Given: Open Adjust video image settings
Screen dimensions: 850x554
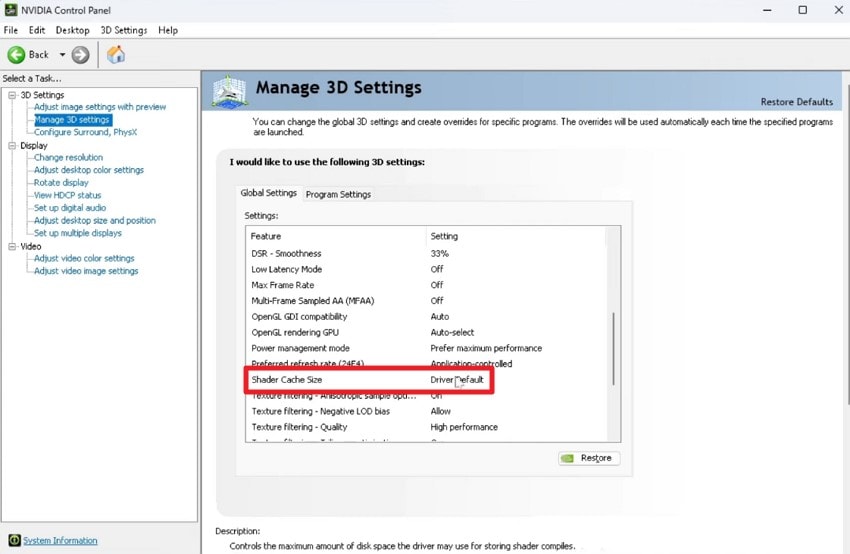Looking at the screenshot, I should (86, 271).
